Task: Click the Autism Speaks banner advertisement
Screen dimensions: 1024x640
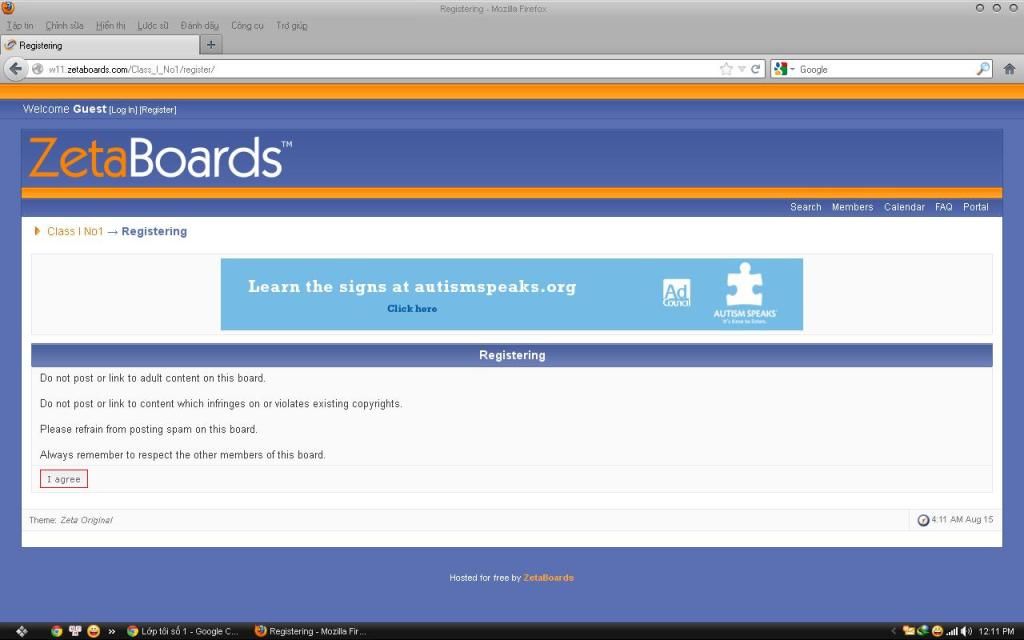Action: [x=511, y=294]
